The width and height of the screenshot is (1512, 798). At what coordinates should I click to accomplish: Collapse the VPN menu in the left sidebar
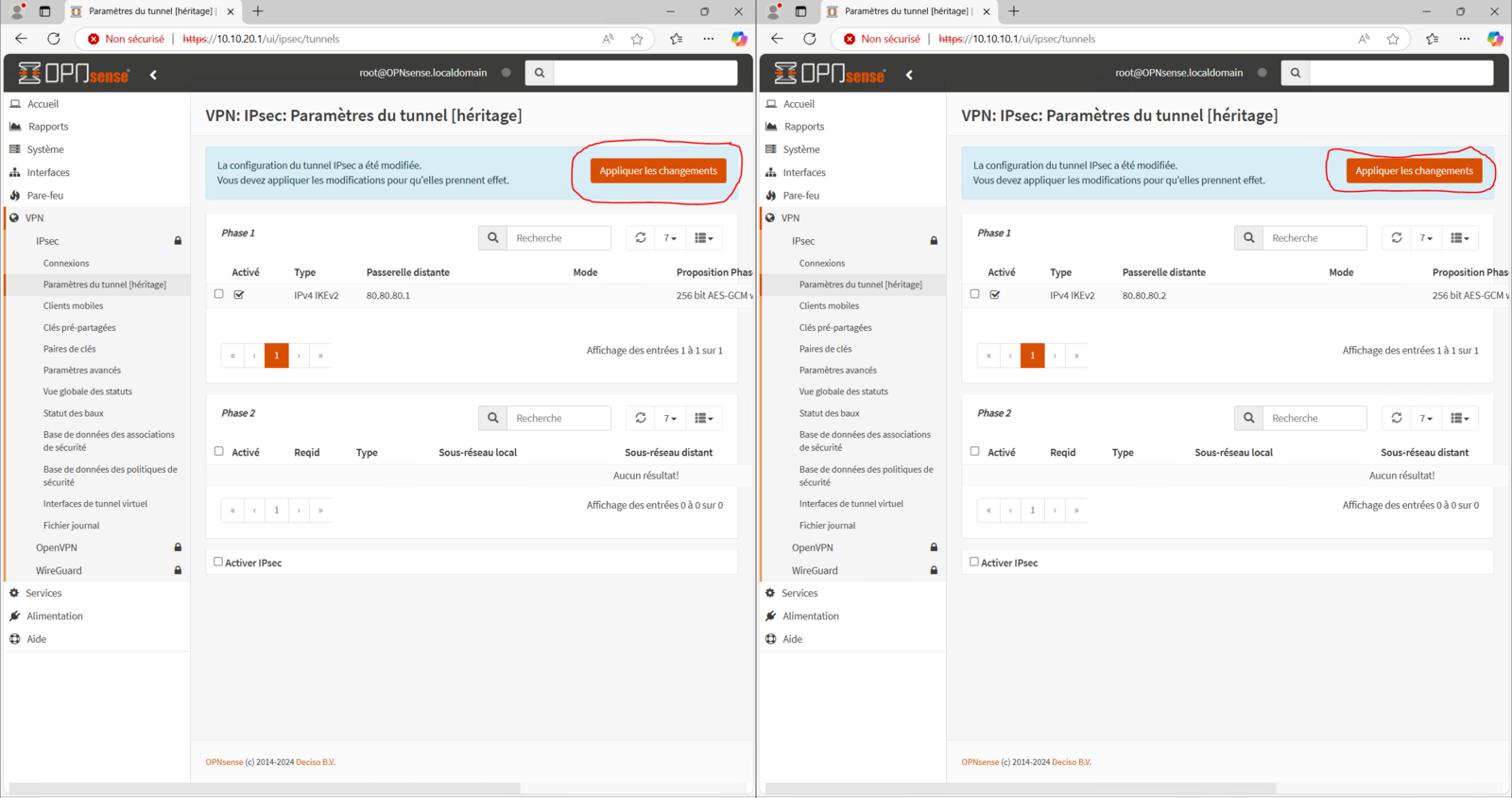tap(35, 217)
